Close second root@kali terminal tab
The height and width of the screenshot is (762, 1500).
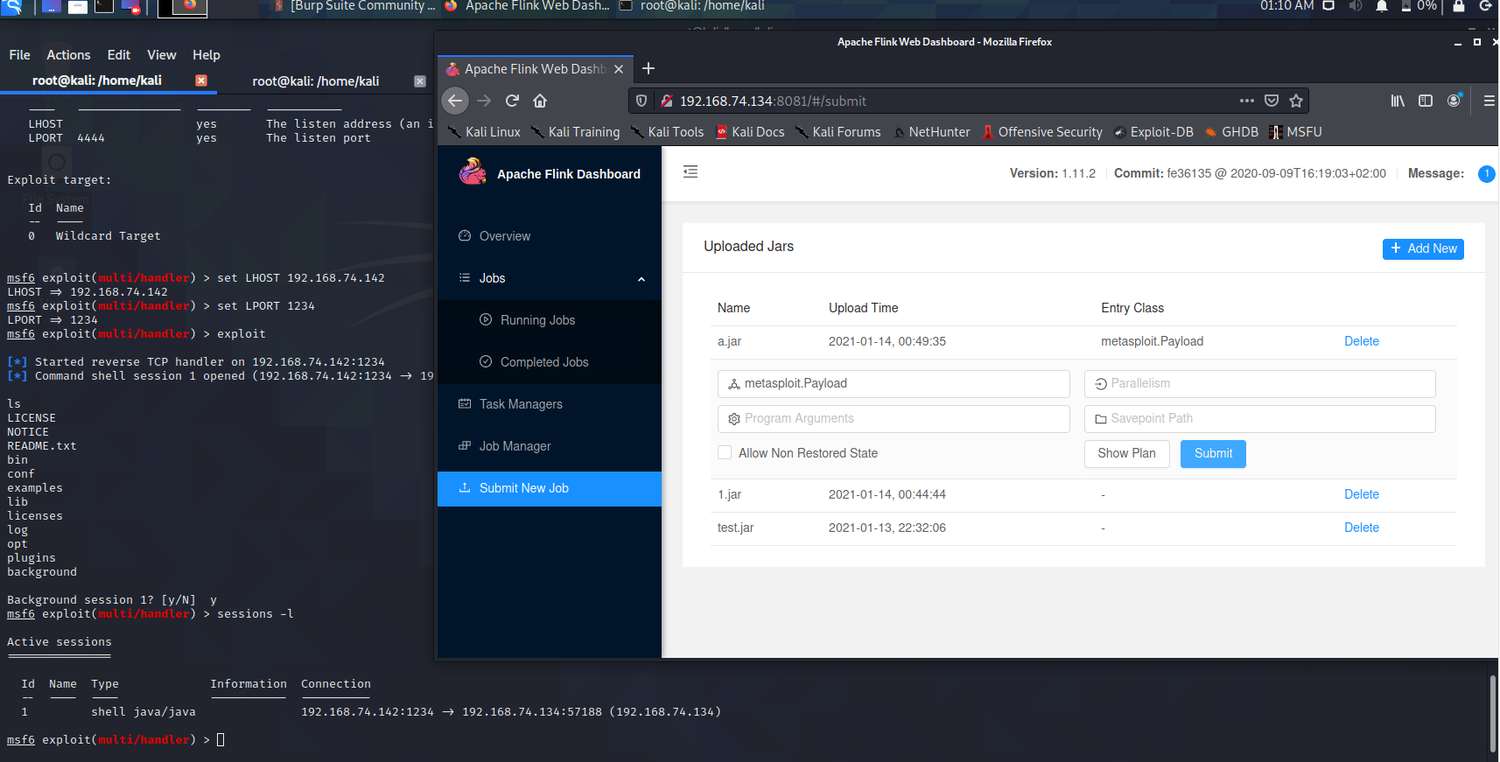420,81
